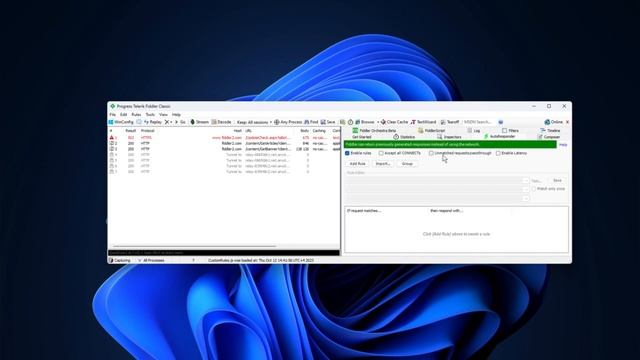Launch Browse from the toolbar
Screen dimensions: 640x360
[x=364, y=122]
